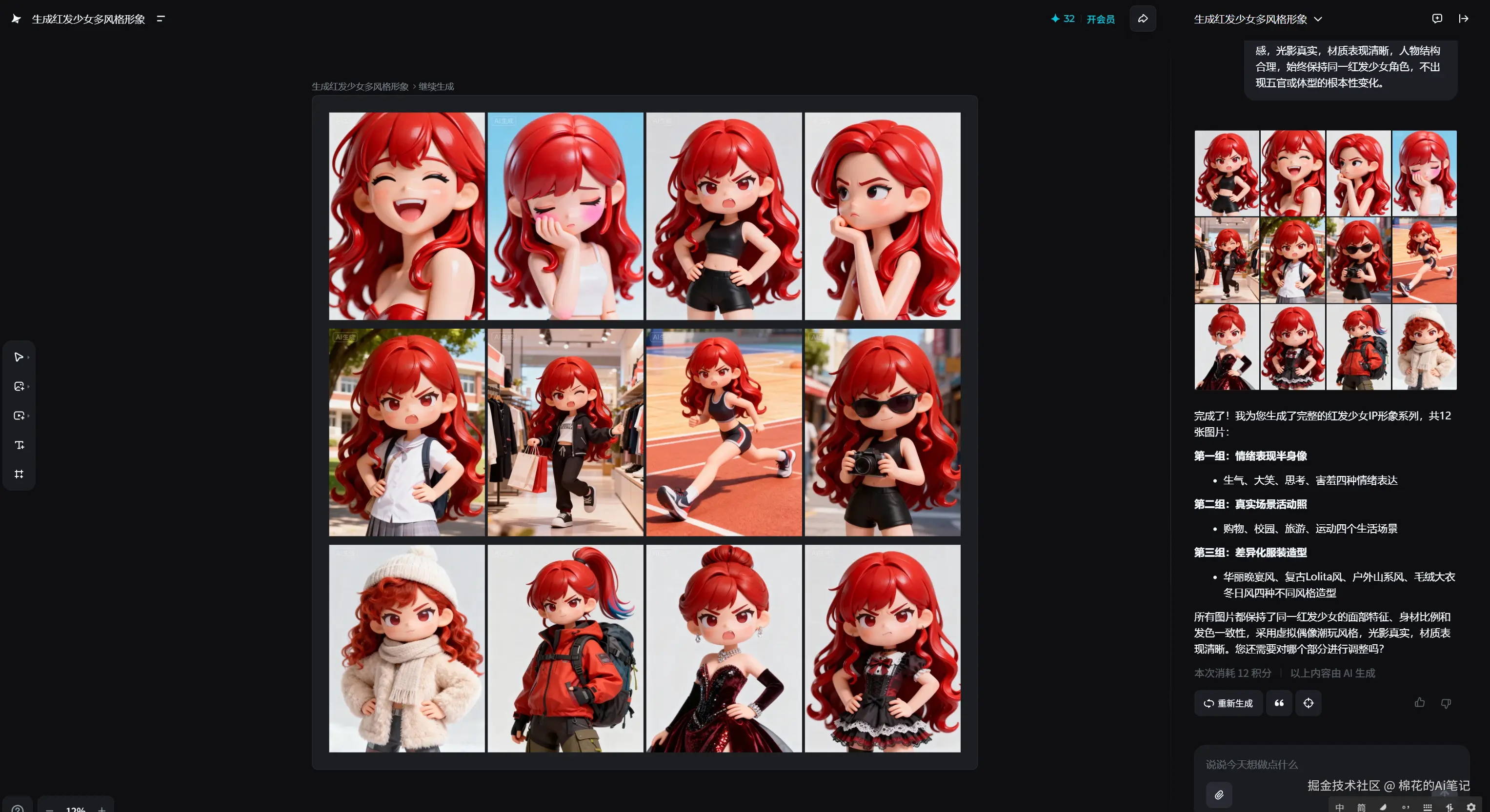Click the paperclip attachment button
Screen dimensions: 1490x812
click(x=1219, y=794)
